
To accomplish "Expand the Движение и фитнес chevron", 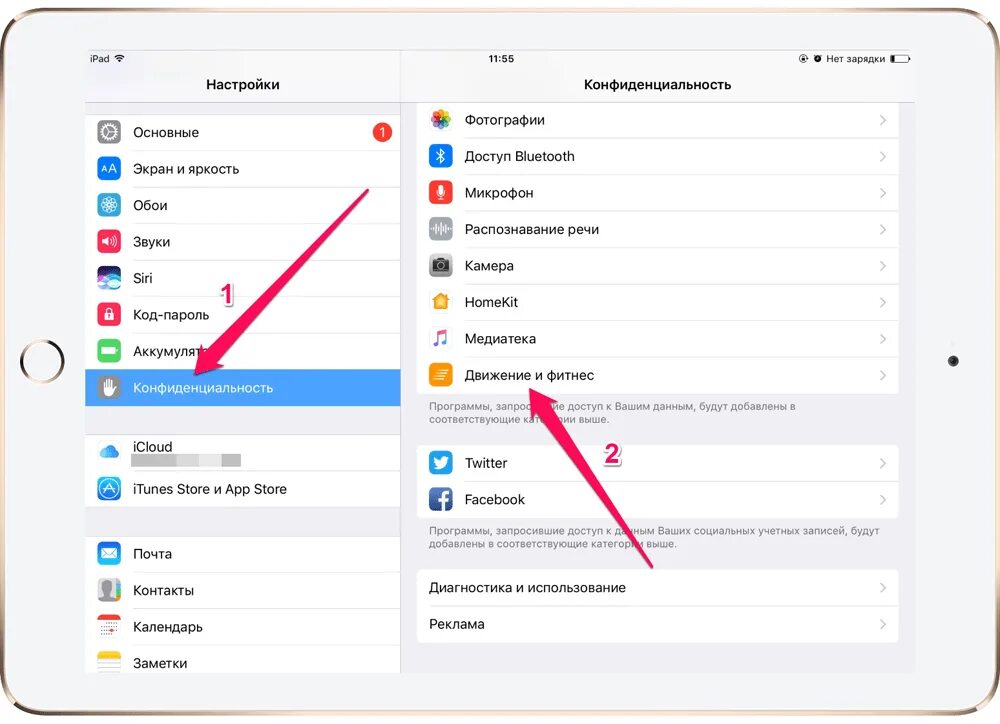I will pyautogui.click(x=883, y=375).
